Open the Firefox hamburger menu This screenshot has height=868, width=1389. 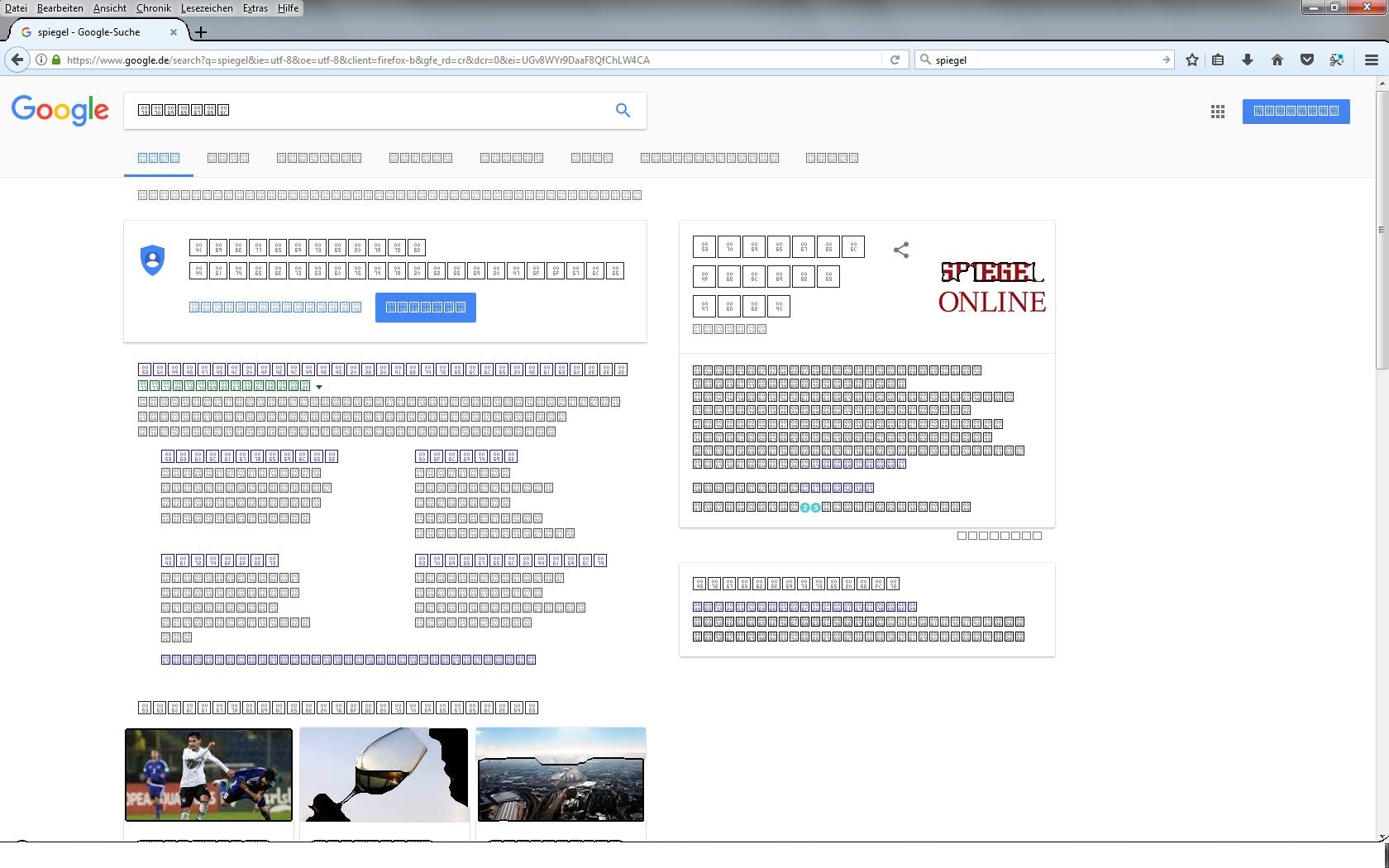click(1371, 60)
